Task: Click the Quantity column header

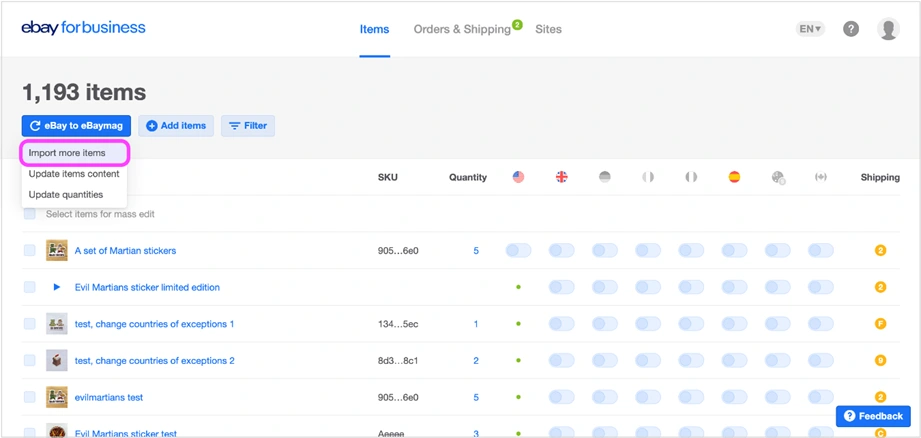Action: [468, 177]
